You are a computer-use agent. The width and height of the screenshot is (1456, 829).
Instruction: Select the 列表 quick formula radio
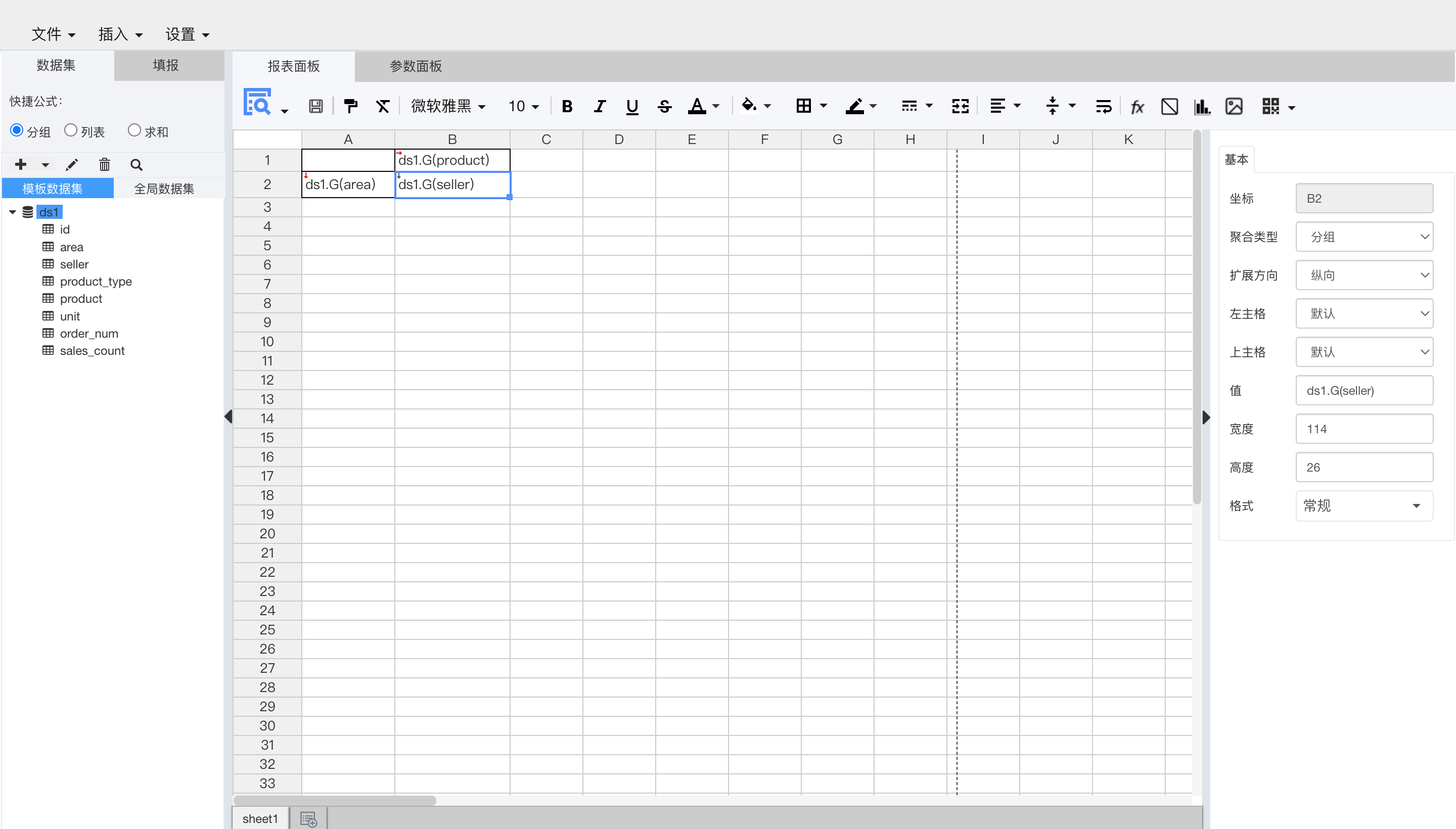click(71, 130)
